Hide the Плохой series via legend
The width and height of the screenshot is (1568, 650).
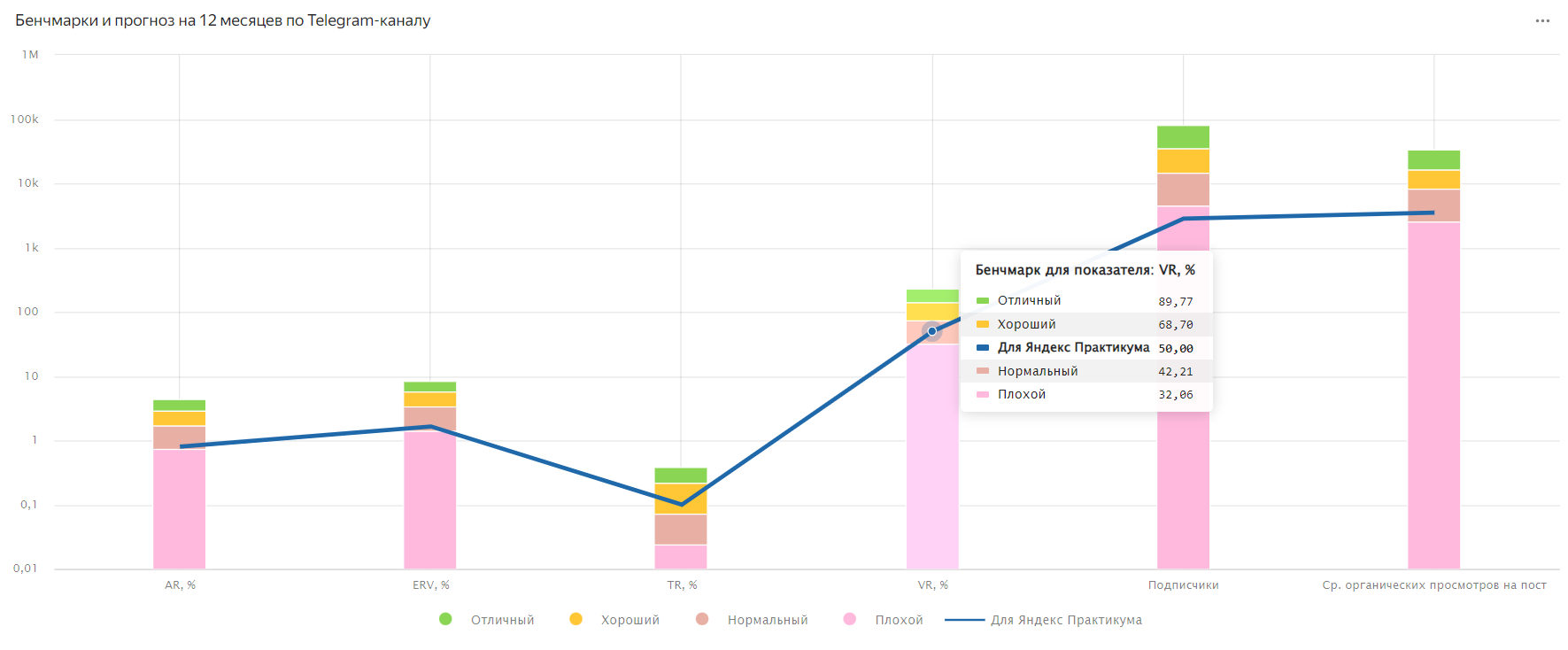click(898, 620)
